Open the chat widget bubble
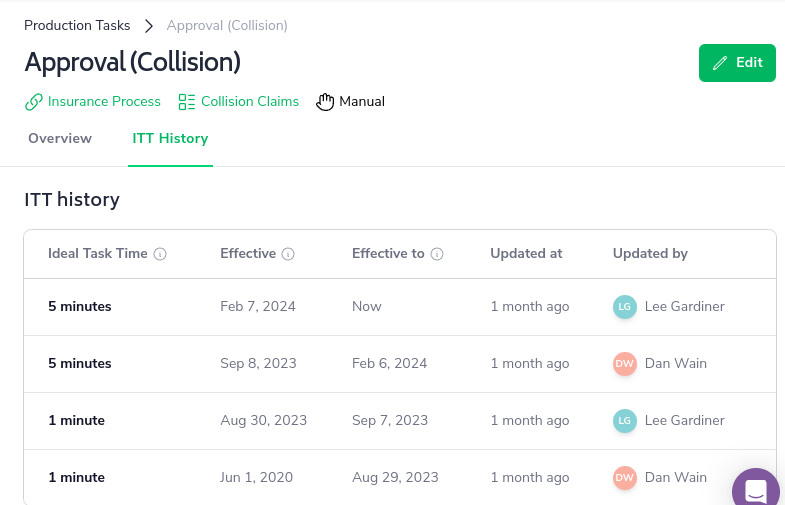 (x=756, y=490)
